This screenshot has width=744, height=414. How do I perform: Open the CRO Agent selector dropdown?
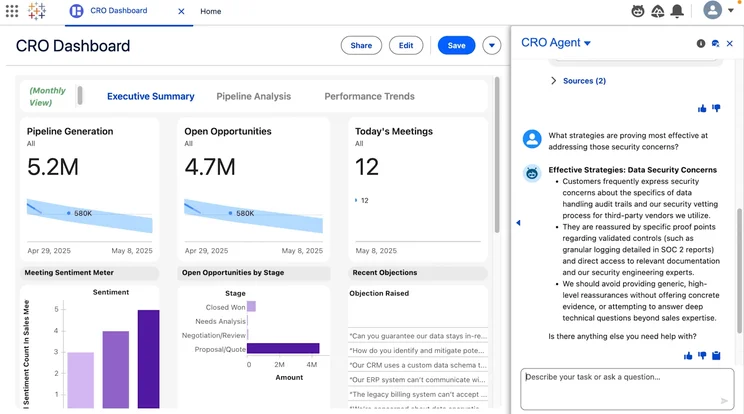tap(556, 43)
